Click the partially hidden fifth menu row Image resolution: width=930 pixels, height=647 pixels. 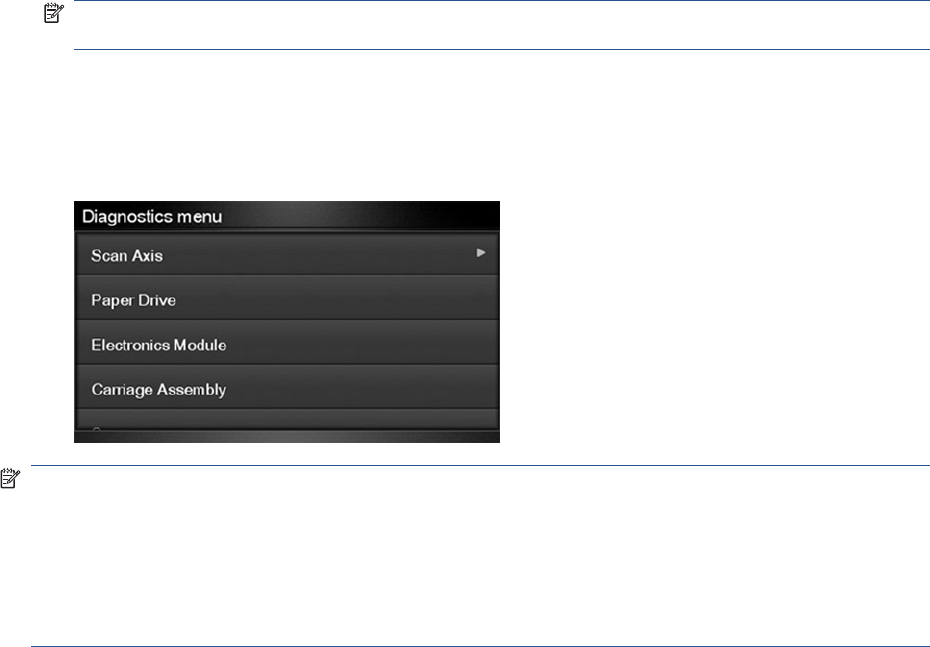coord(287,420)
